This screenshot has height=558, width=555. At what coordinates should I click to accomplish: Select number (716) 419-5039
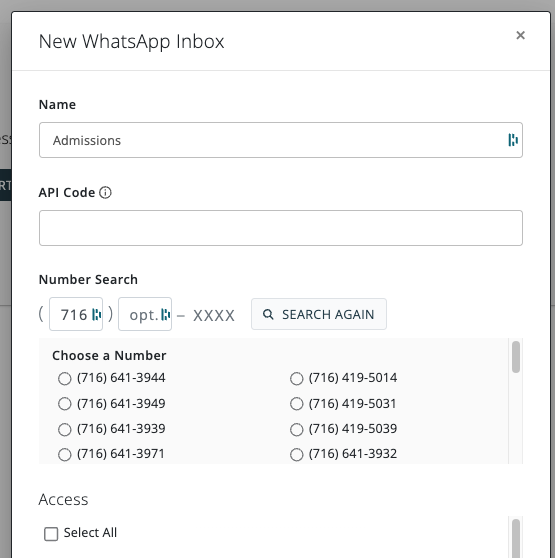tap(296, 429)
